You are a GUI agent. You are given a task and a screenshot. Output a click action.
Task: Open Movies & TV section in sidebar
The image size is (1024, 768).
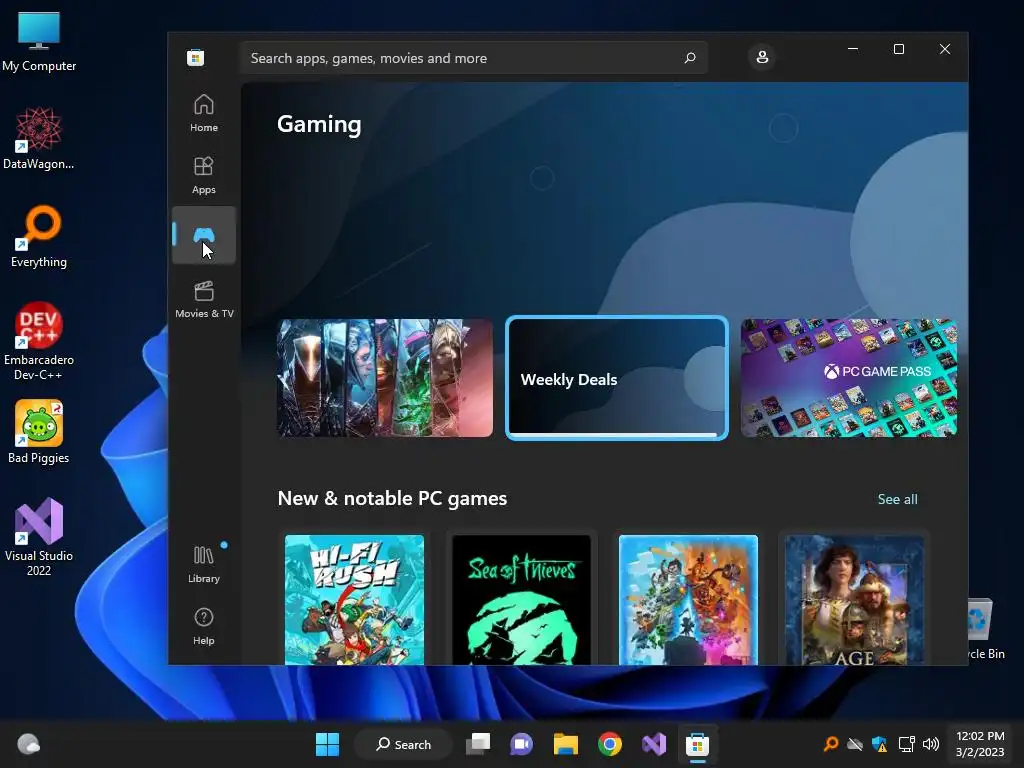tap(204, 299)
